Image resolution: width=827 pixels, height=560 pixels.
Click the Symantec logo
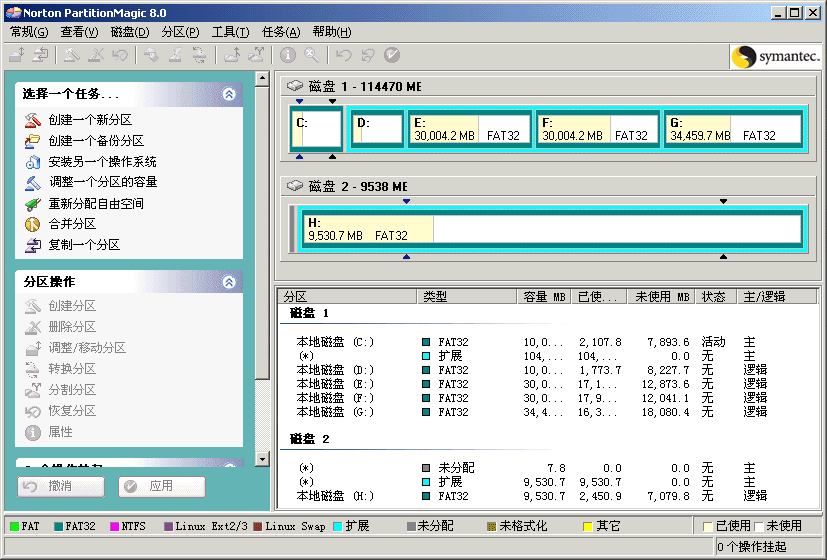776,56
